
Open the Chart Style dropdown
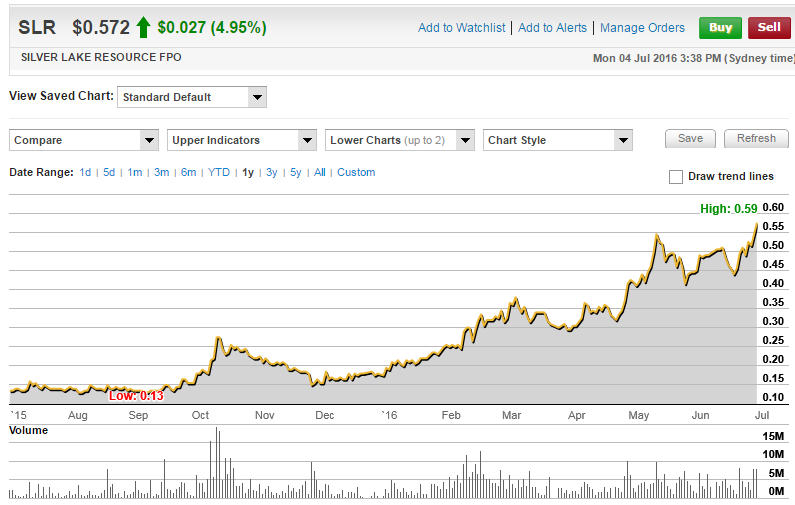click(x=558, y=140)
